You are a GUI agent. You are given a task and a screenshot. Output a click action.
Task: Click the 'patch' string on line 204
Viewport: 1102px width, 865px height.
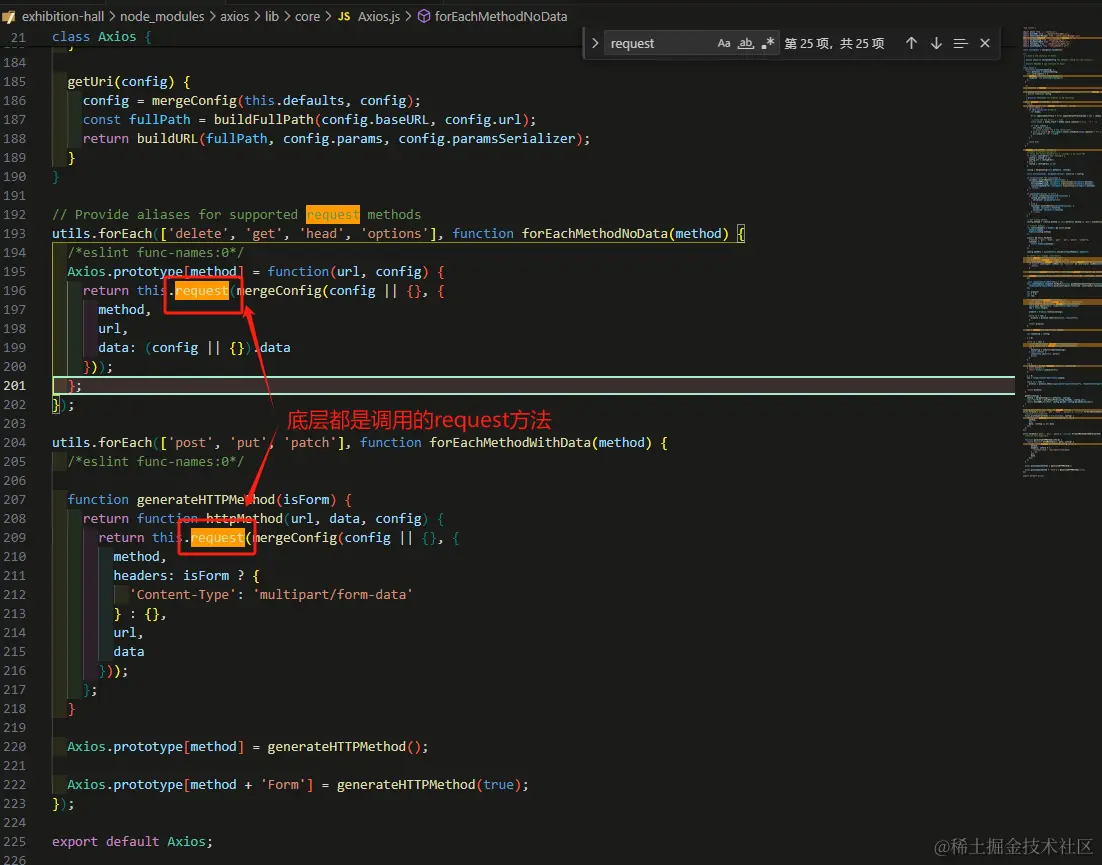pyautogui.click(x=310, y=443)
